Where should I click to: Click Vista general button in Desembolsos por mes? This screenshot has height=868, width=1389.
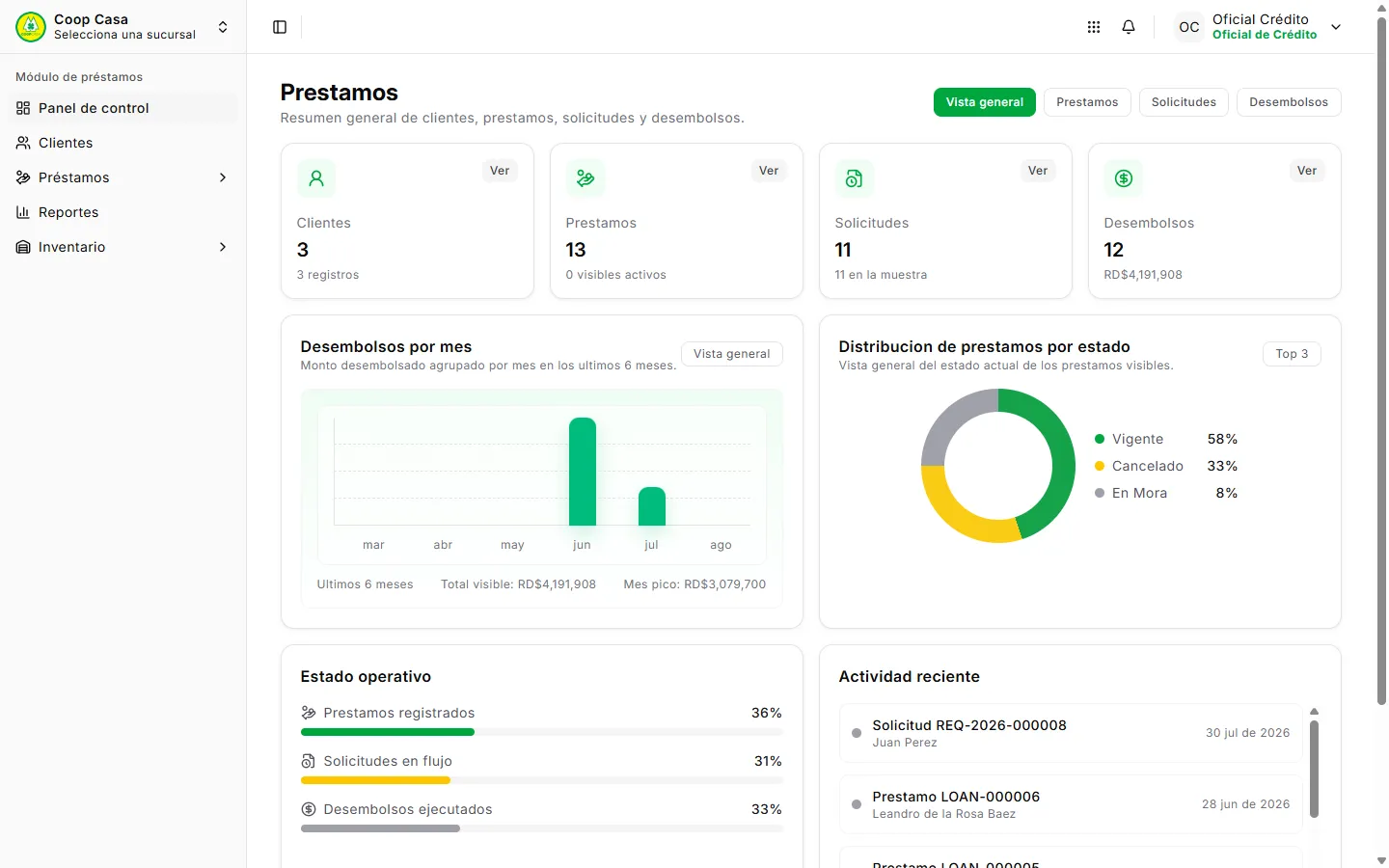click(732, 354)
